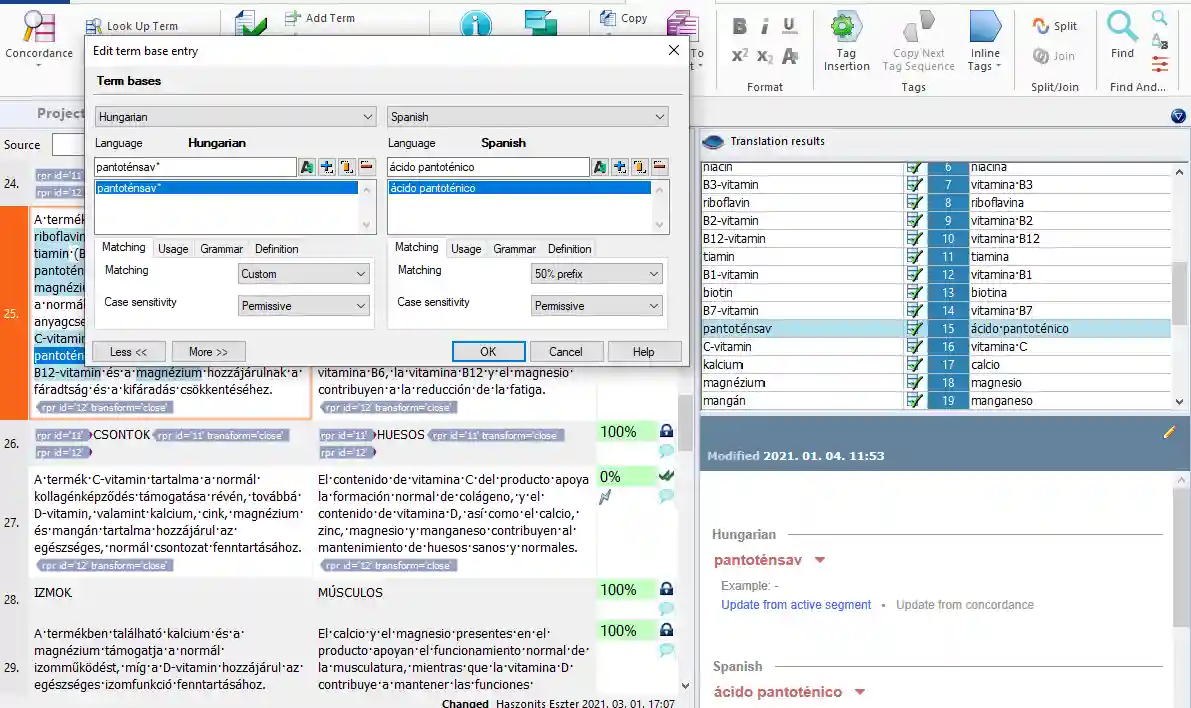
Task: Toggle Italic formatting in Format group
Action: coord(765,27)
